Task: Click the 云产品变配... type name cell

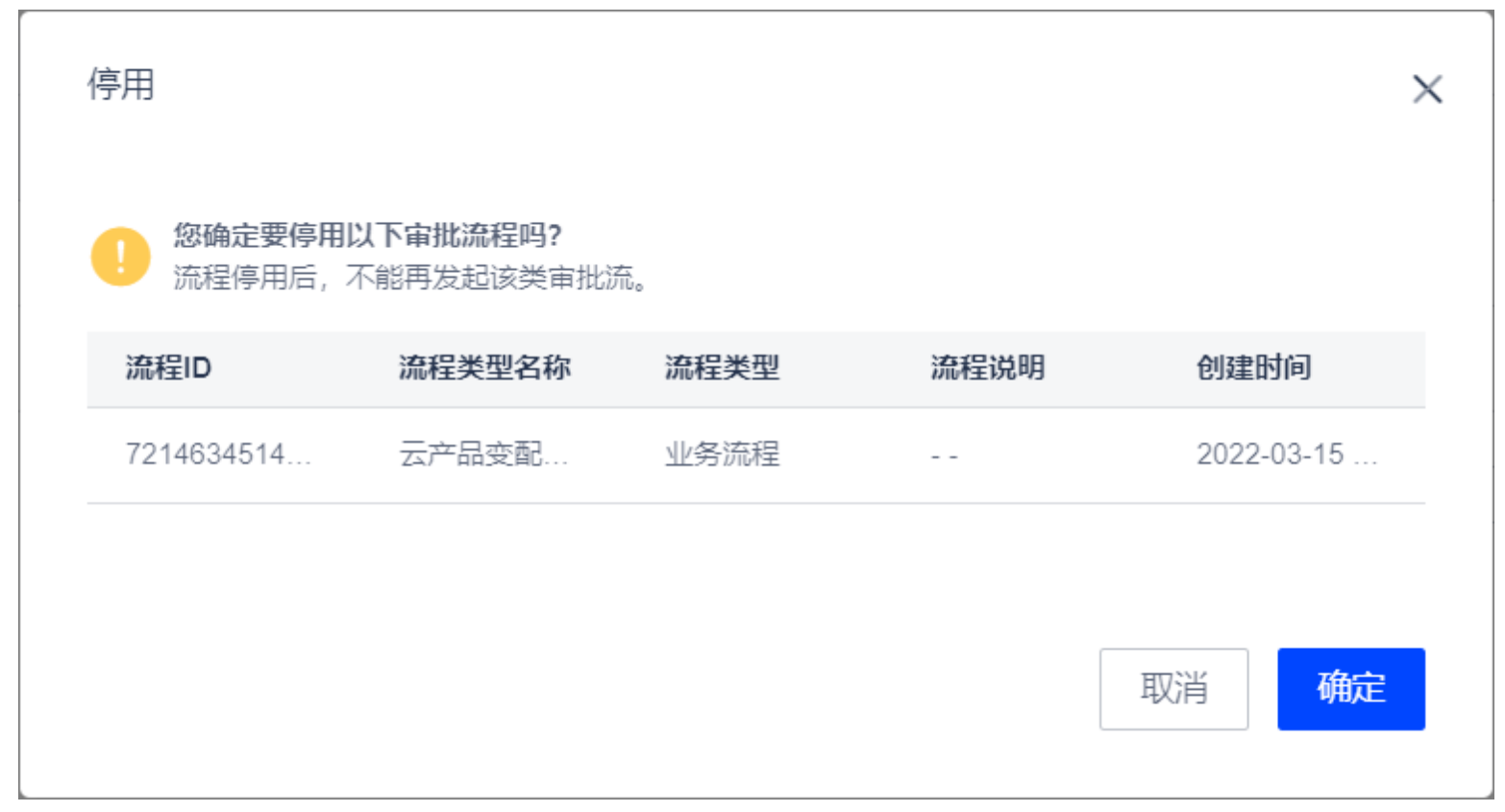Action: tap(483, 454)
